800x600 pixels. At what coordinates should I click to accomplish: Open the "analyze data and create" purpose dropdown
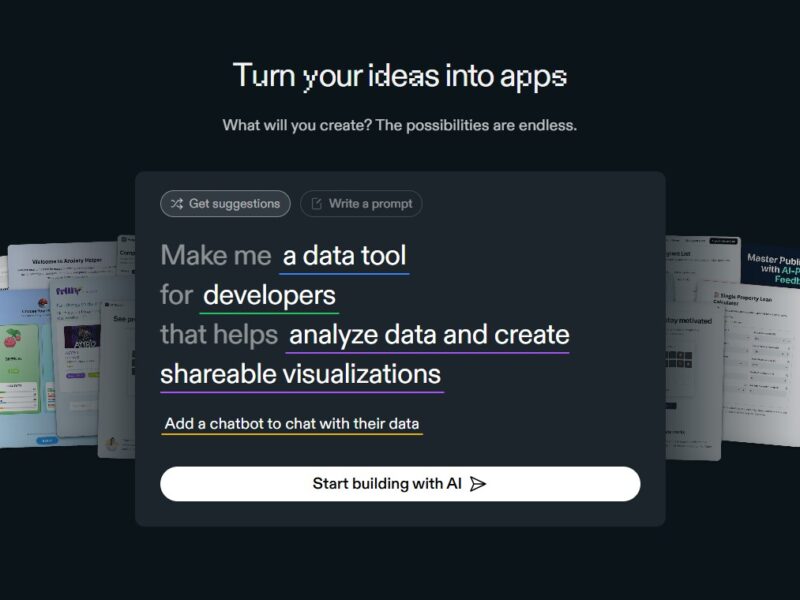point(429,335)
